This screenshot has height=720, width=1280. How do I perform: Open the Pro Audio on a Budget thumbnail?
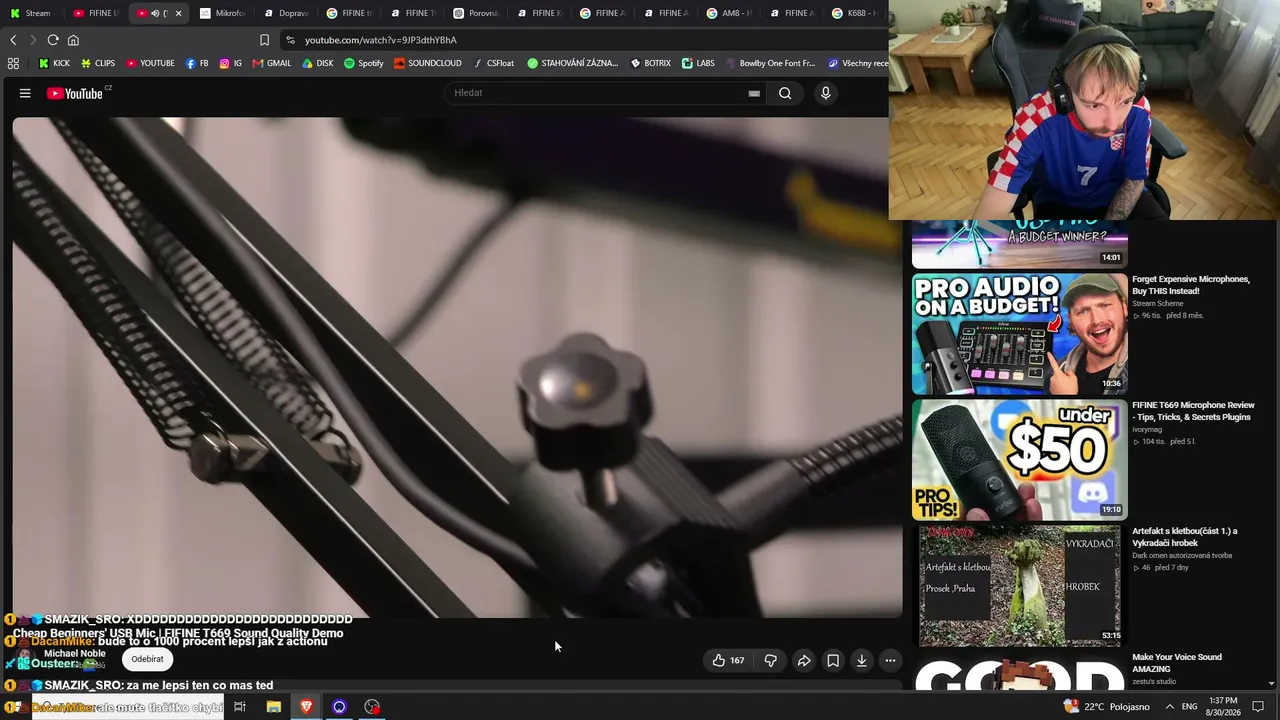pos(1019,334)
